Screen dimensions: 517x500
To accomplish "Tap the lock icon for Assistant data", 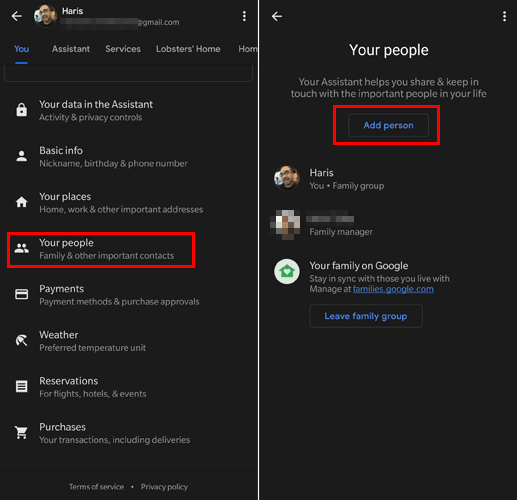I will click(22, 110).
